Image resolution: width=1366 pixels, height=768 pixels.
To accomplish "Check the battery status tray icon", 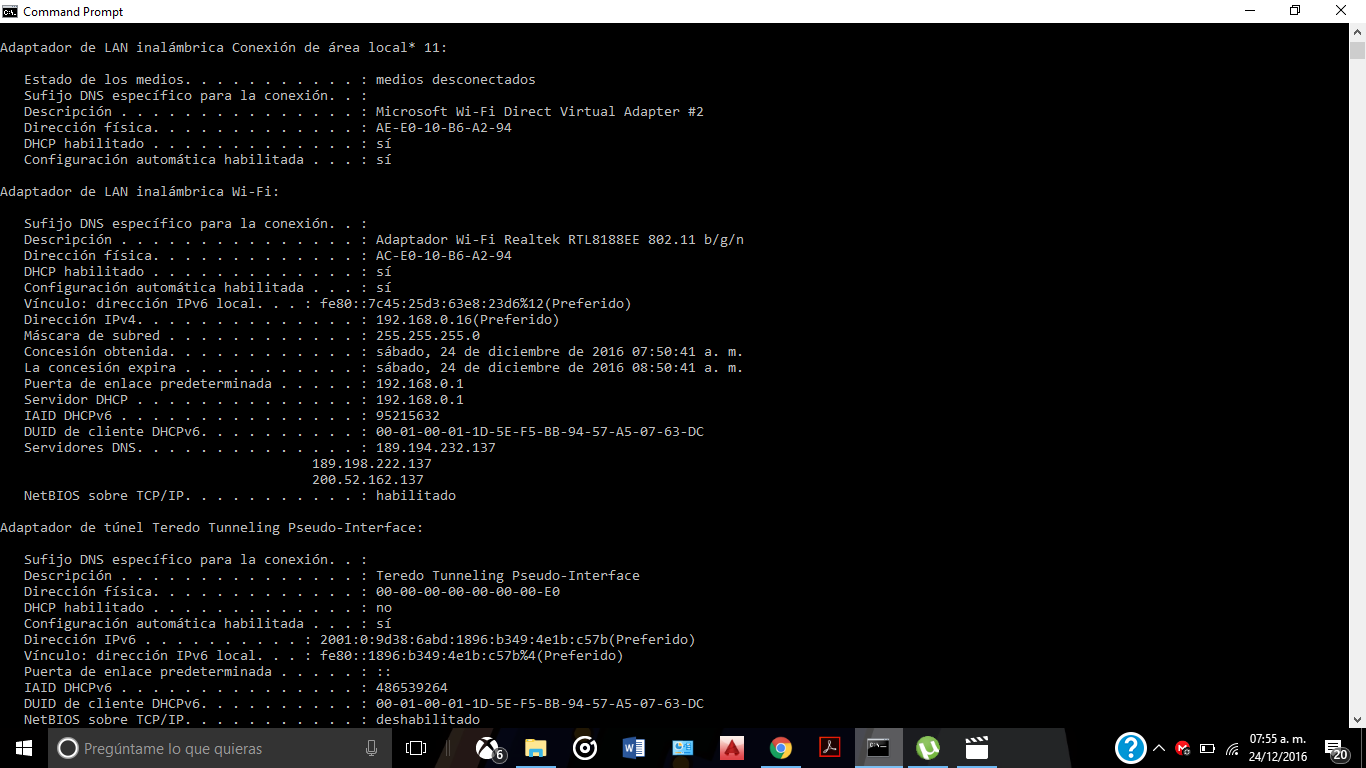I will pyautogui.click(x=1207, y=748).
